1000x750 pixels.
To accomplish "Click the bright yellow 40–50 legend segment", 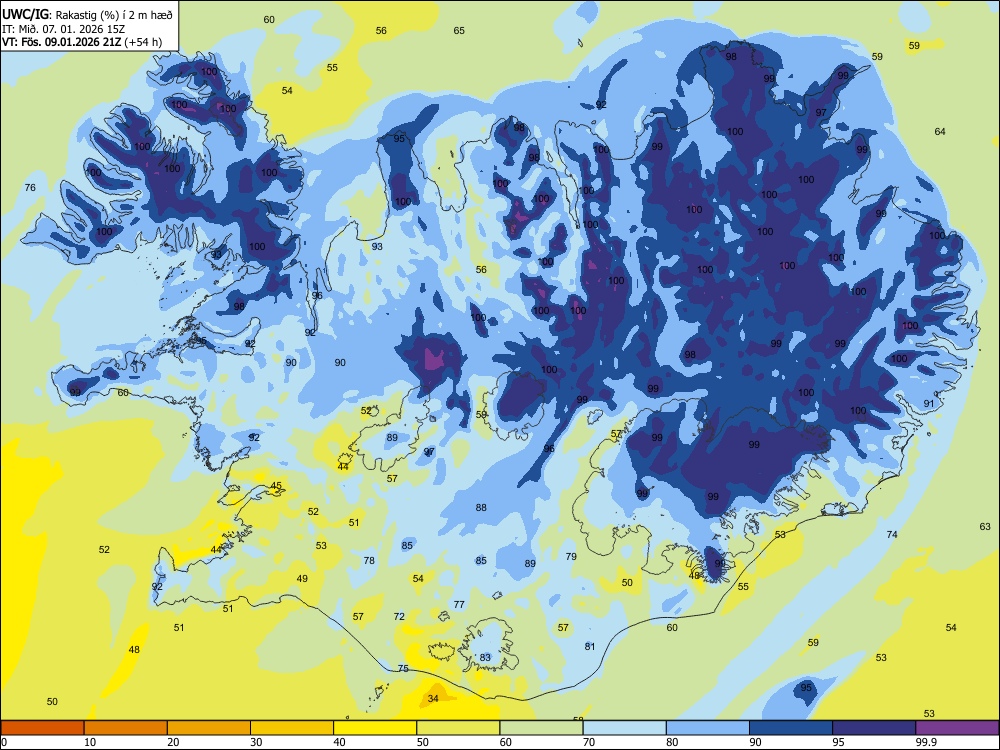I will tap(375, 728).
